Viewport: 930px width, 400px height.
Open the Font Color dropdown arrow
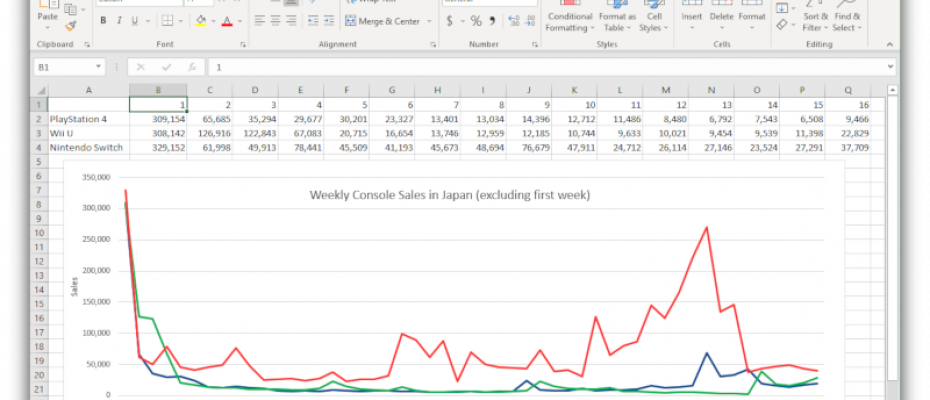click(x=240, y=21)
